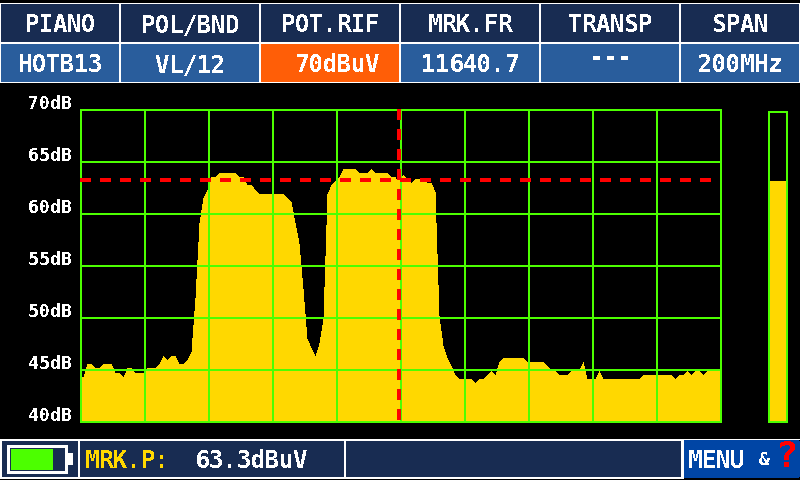
Task: Tap the red question mark help icon
Action: click(787, 454)
